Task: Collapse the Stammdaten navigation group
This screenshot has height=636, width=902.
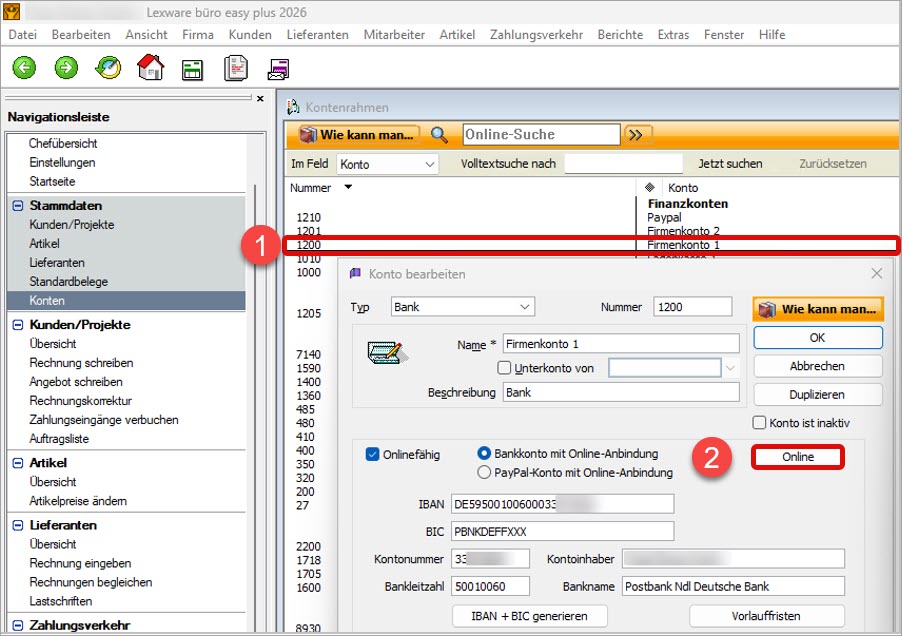Action: 18,206
